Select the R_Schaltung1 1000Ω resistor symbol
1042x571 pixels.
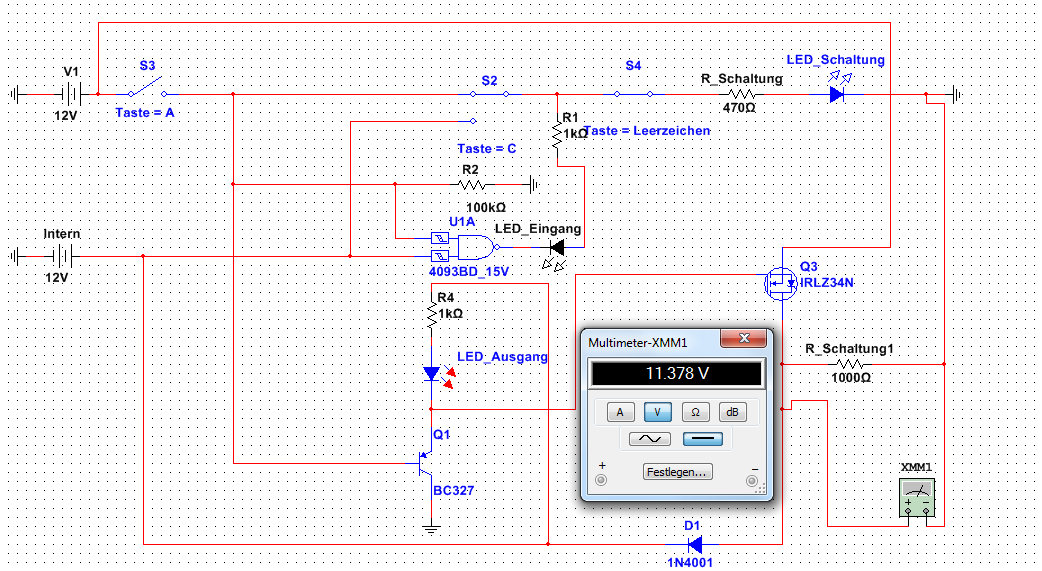850,364
